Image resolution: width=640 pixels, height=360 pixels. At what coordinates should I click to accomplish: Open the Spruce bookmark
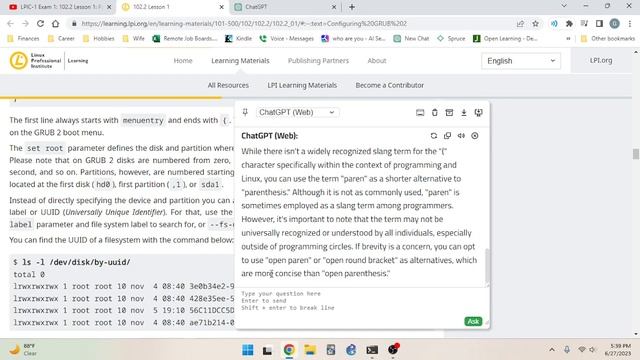(451, 38)
